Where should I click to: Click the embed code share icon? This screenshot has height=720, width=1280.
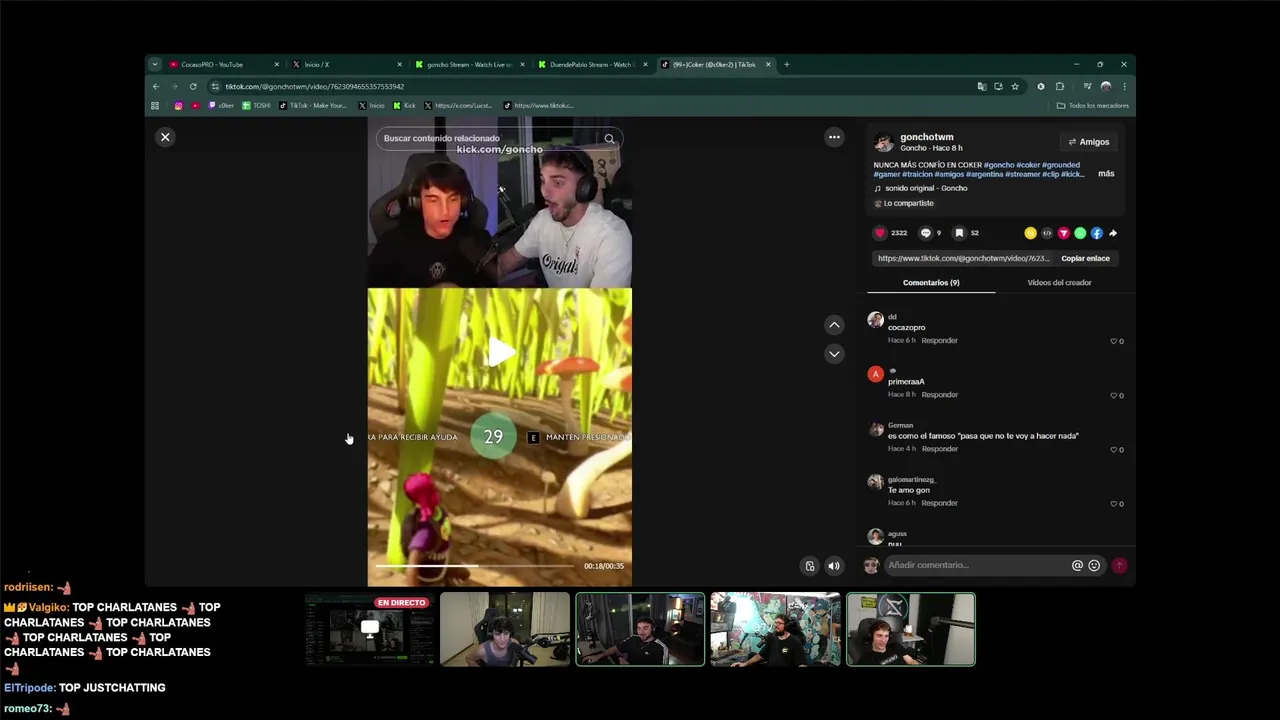click(1047, 233)
